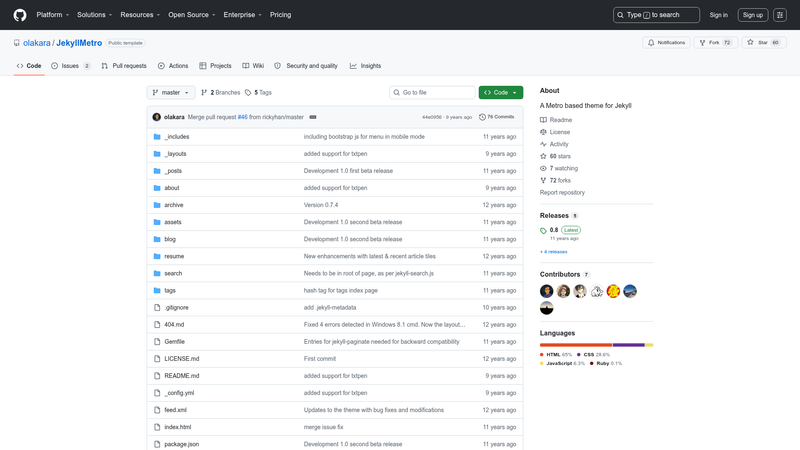The height and width of the screenshot is (450, 800).
Task: Open the Security and quality tab
Action: (x=306, y=66)
